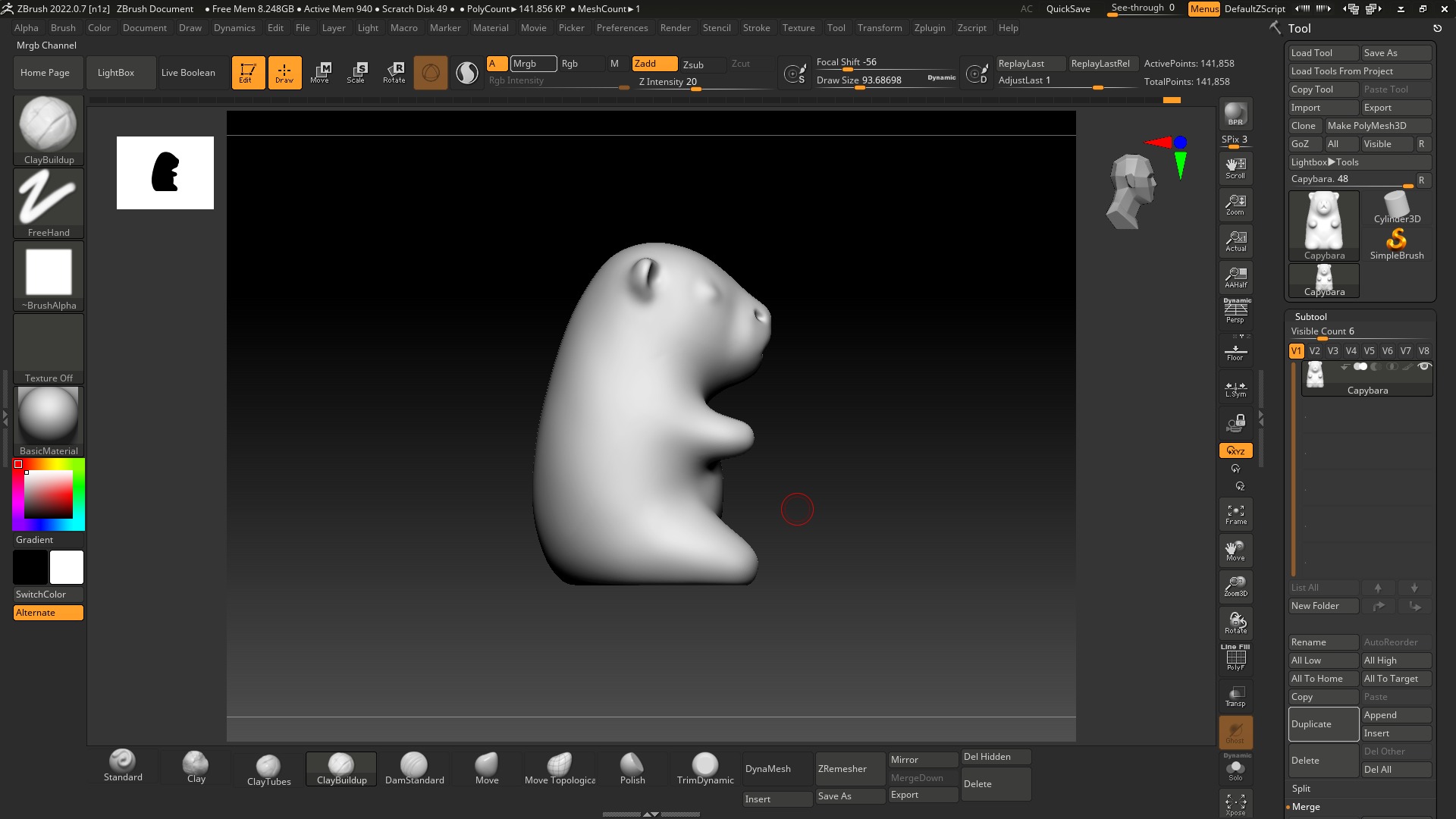Click the BPR render button
The height and width of the screenshot is (819, 1456).
1235,114
